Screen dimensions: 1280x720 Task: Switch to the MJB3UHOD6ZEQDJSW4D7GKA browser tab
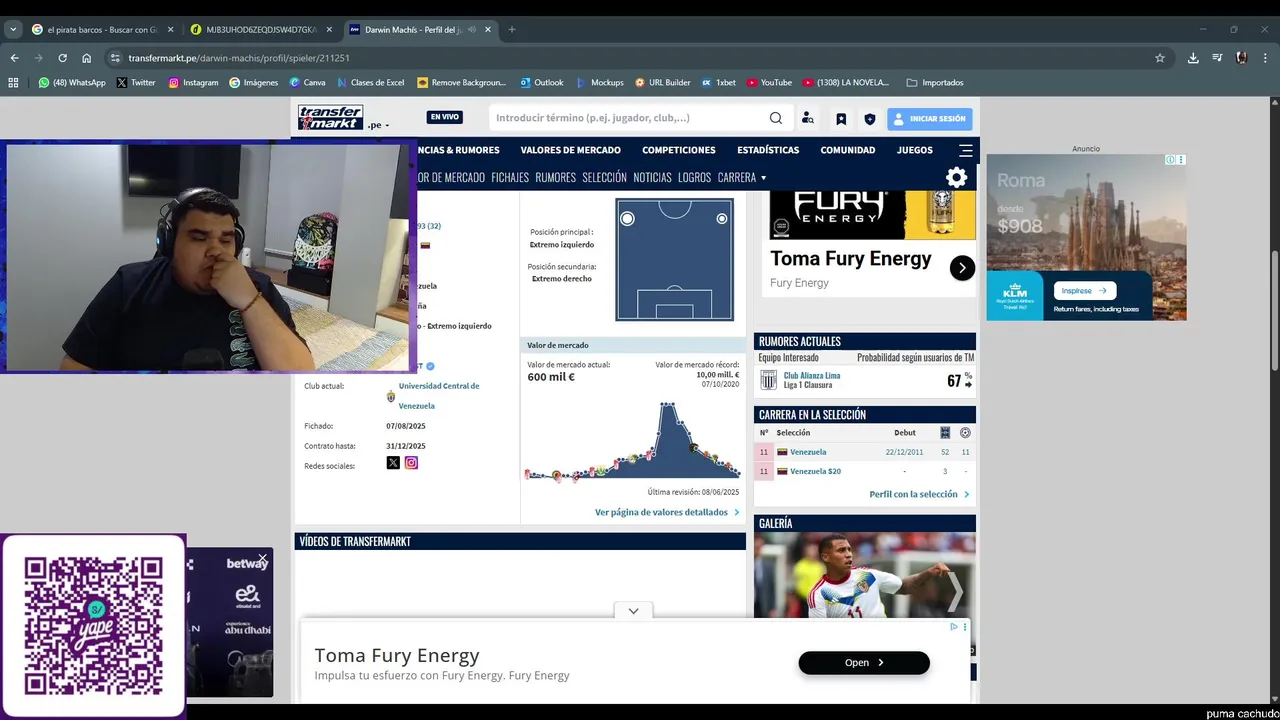pos(260,30)
